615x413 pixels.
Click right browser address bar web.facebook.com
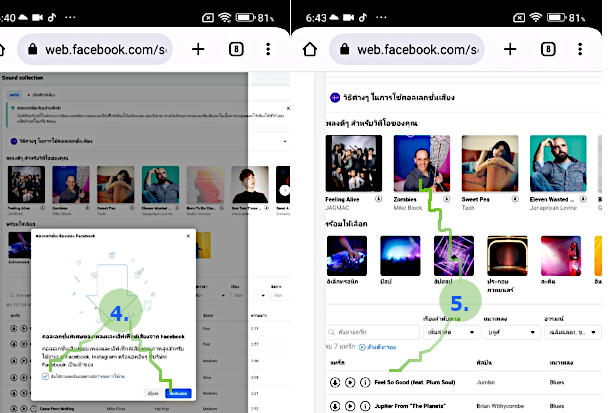pyautogui.click(x=407, y=49)
